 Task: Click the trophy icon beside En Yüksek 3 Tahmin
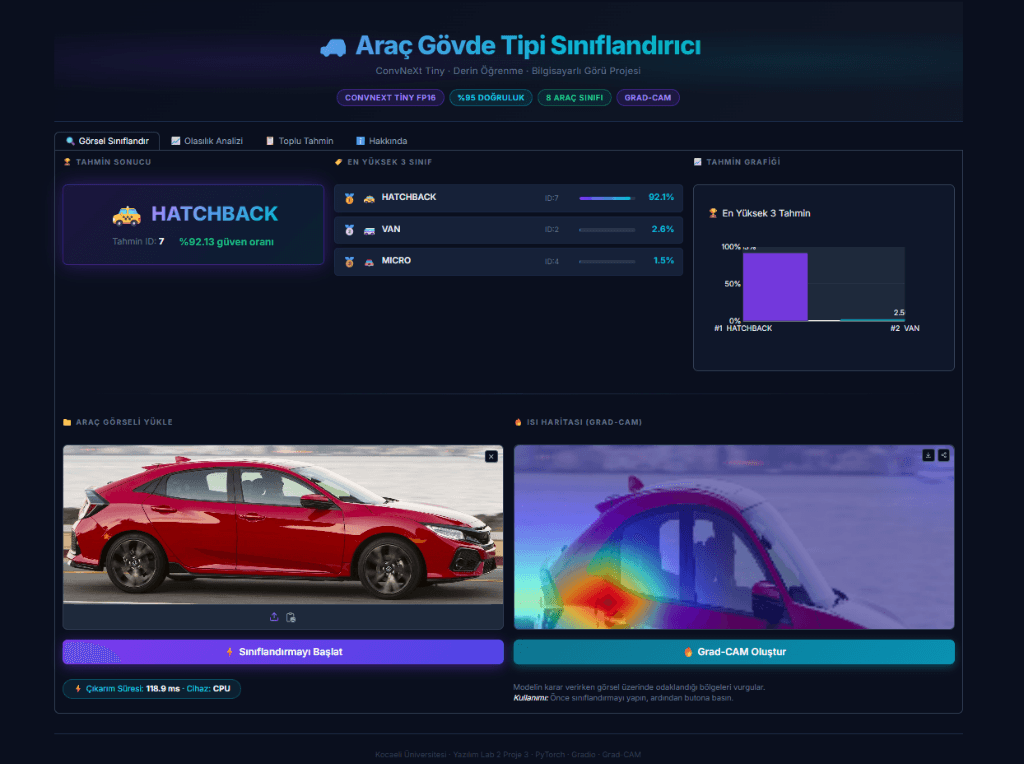[x=713, y=213]
